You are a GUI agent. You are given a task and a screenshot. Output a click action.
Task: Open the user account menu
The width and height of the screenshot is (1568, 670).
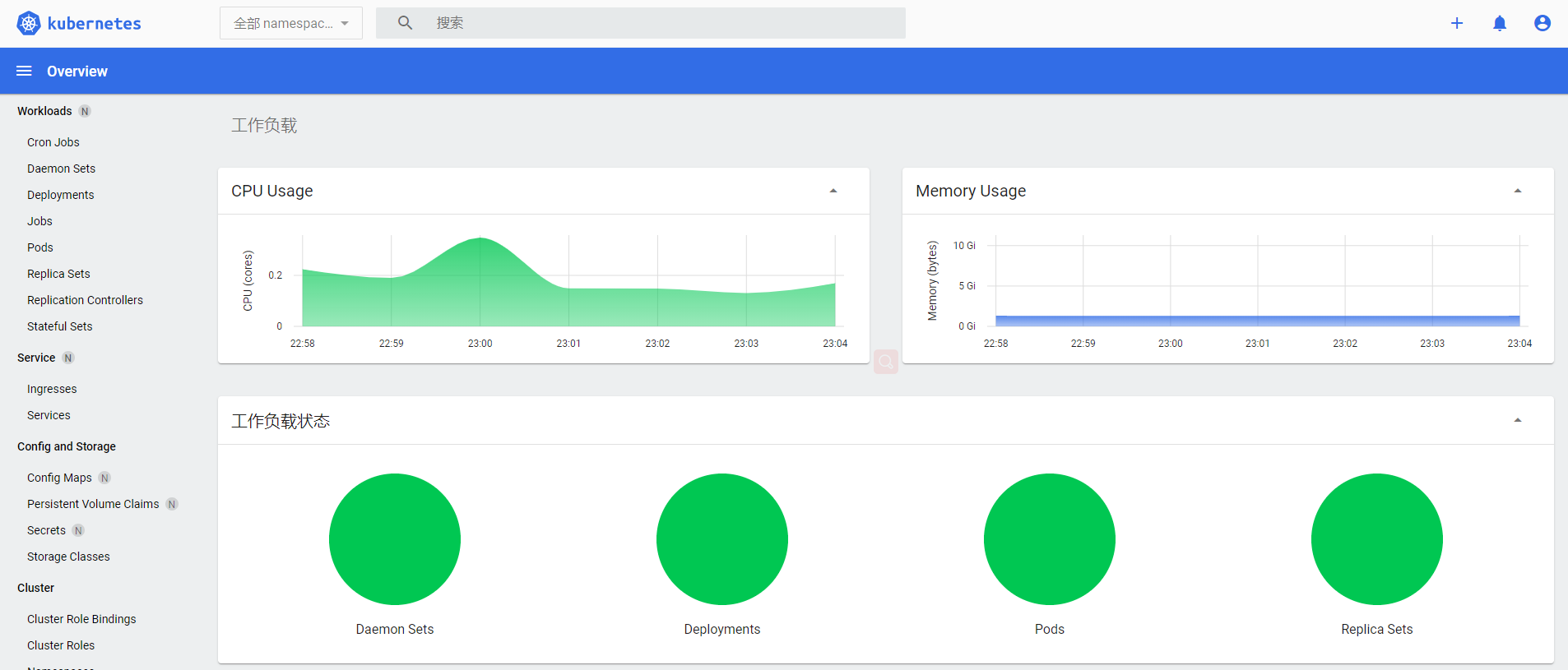tap(1542, 23)
